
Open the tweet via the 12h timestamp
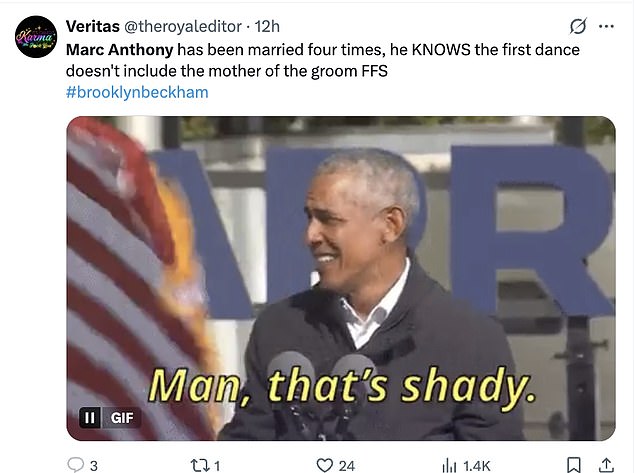coord(268,26)
